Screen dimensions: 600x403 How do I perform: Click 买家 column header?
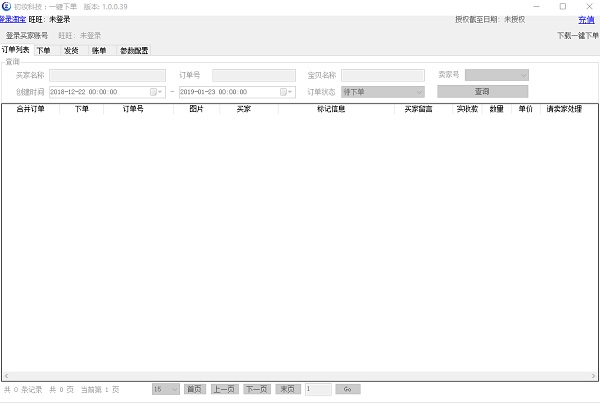tap(243, 109)
